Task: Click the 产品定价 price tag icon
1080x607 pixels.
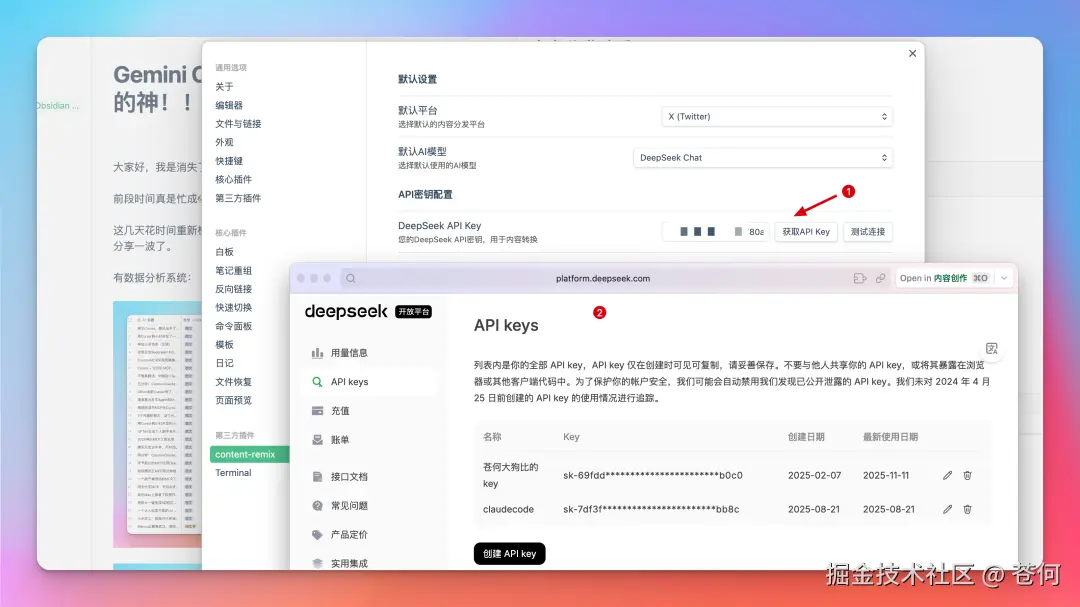Action: click(x=319, y=534)
